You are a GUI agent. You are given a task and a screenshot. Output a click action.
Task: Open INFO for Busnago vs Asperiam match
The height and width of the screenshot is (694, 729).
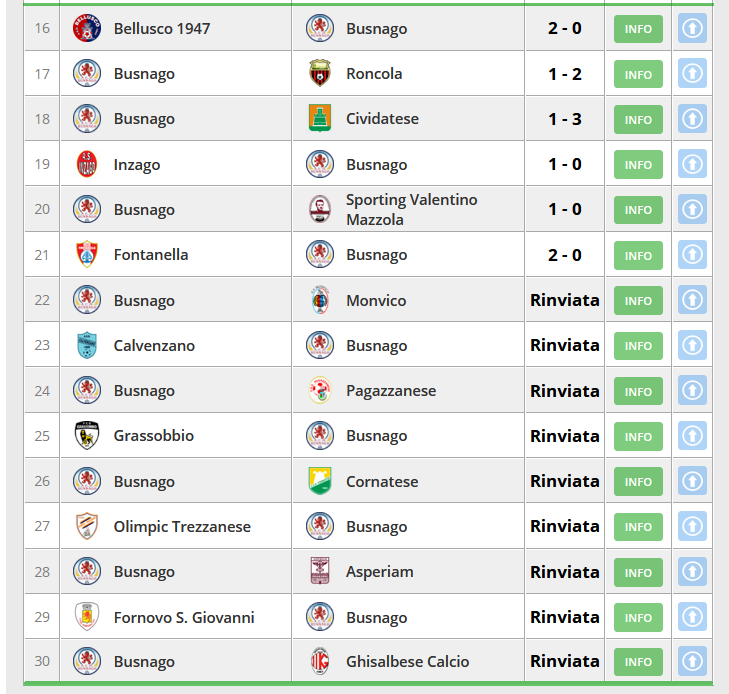(x=638, y=572)
